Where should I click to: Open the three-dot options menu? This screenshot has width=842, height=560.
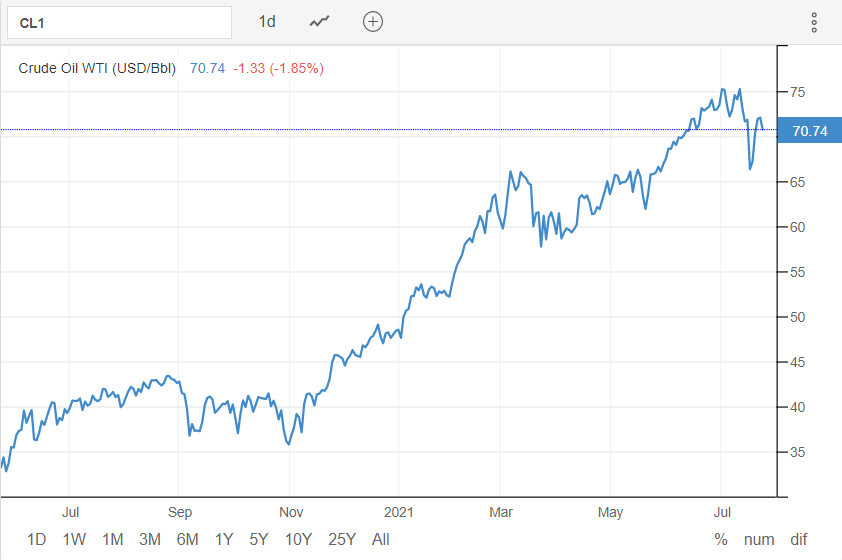click(814, 22)
